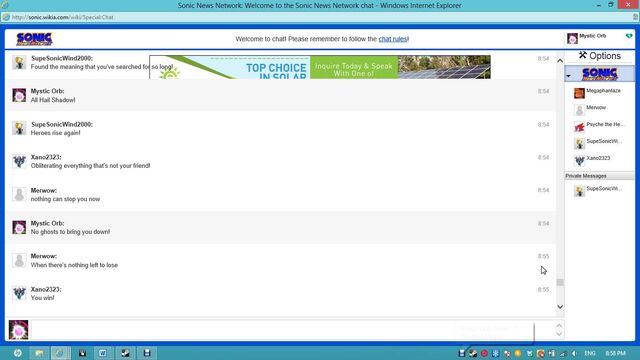Viewport: 640px width, 360px height.
Task: Click the HP start icon in taskbar
Action: (18, 353)
